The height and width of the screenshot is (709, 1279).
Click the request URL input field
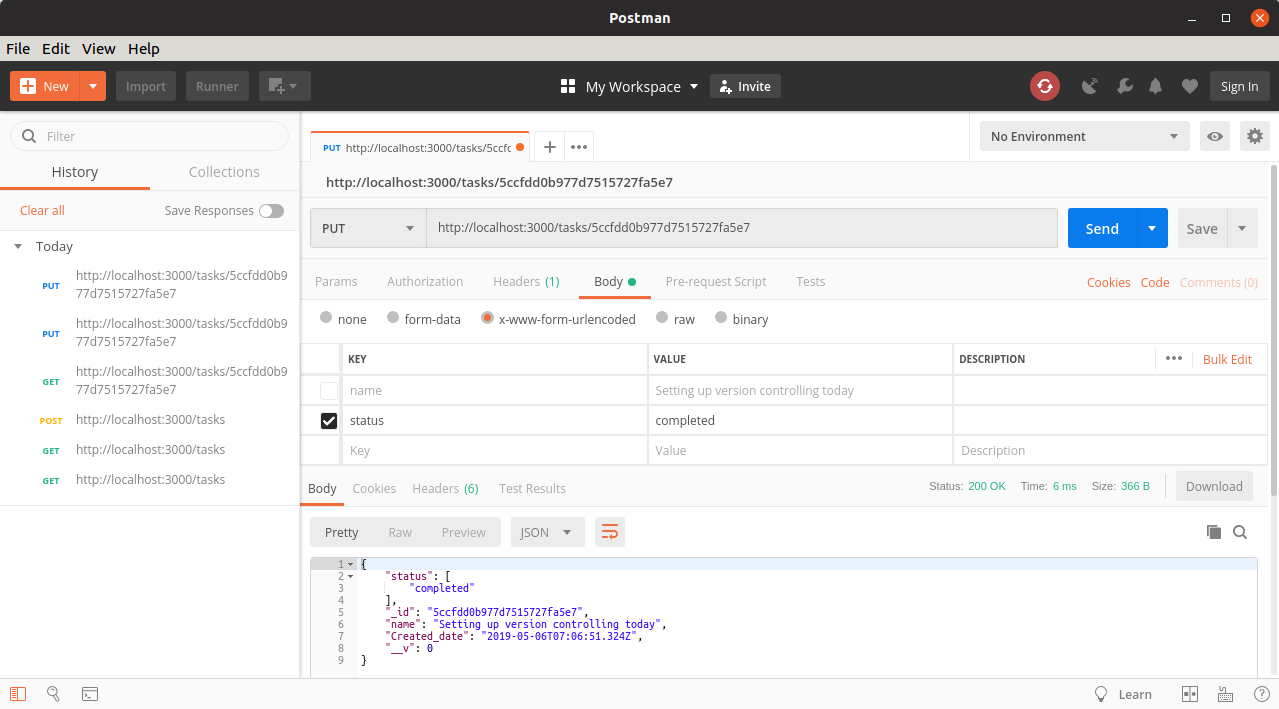tap(742, 228)
